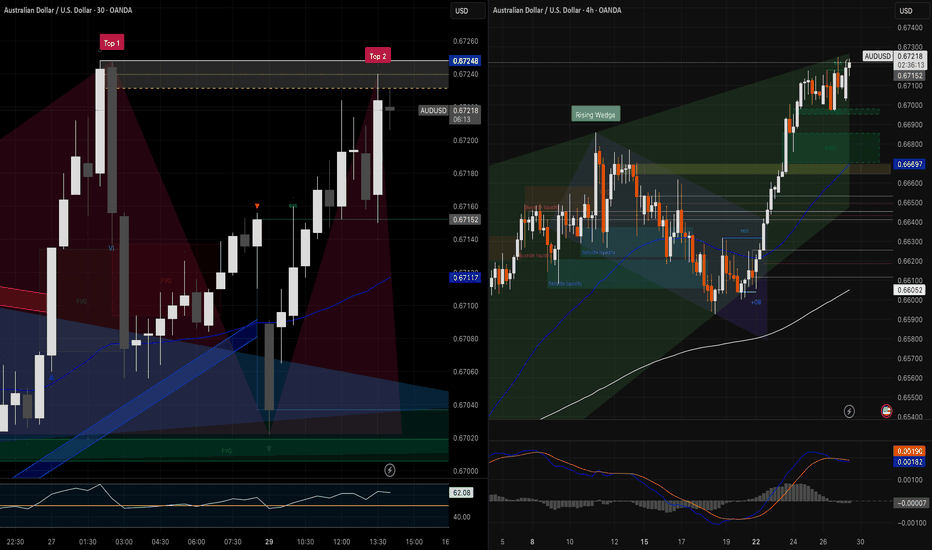This screenshot has width=932, height=550.
Task: Click the AUDUSD price tag on the 30-minute chart
Action: point(435,111)
